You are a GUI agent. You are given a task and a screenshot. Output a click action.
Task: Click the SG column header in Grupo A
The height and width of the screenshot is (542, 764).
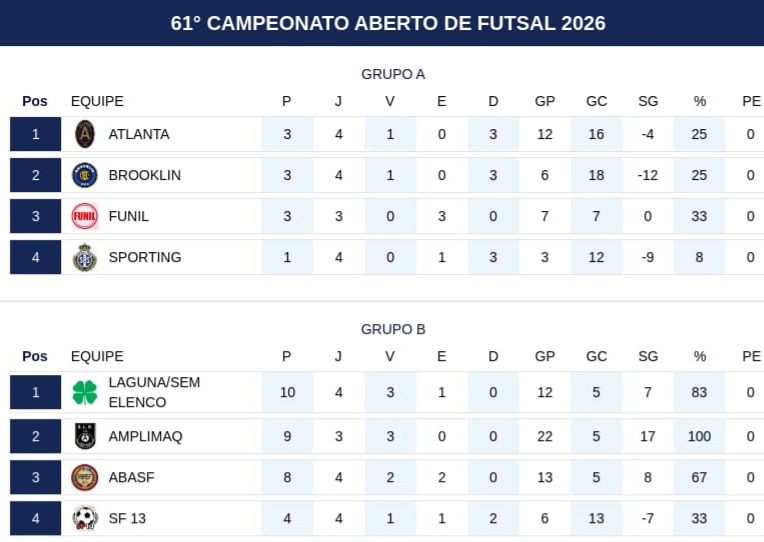point(648,101)
